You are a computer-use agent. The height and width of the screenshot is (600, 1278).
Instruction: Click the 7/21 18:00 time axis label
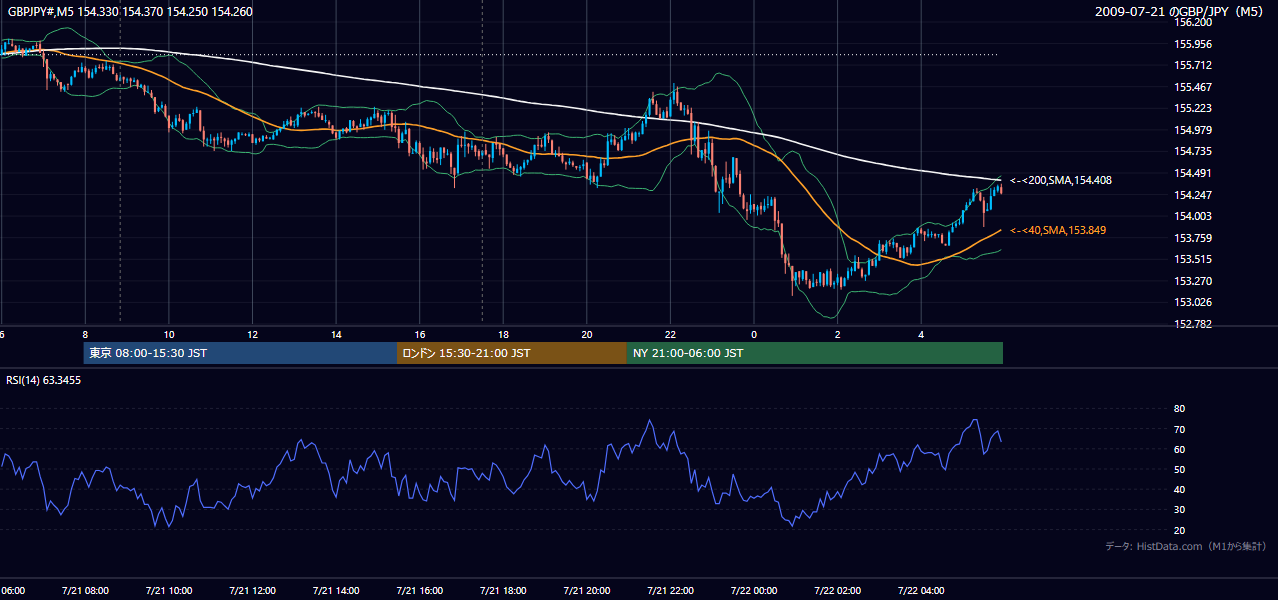pos(503,591)
